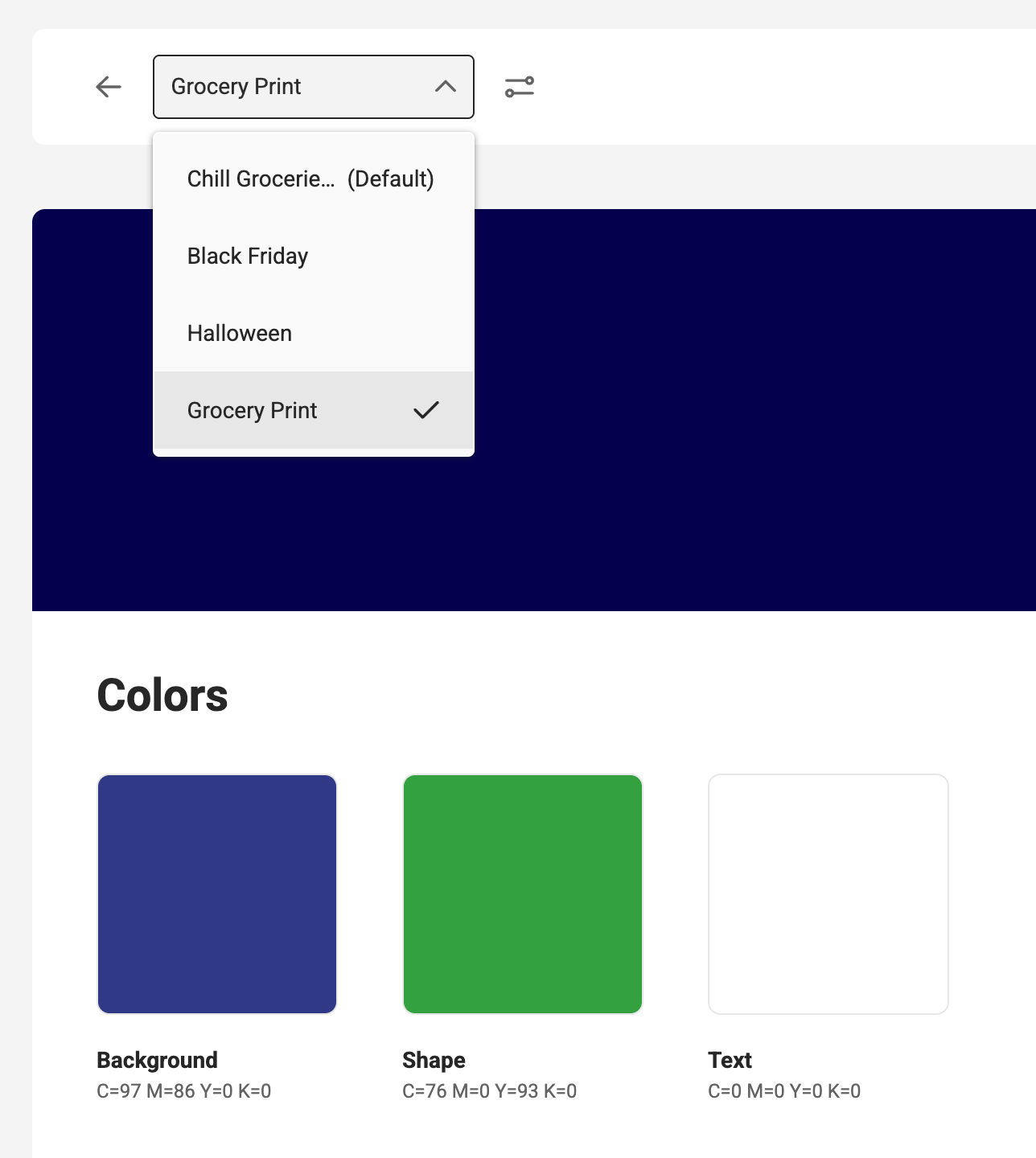The width and height of the screenshot is (1036, 1158).
Task: Open the green Shape color swatch
Action: click(x=523, y=894)
